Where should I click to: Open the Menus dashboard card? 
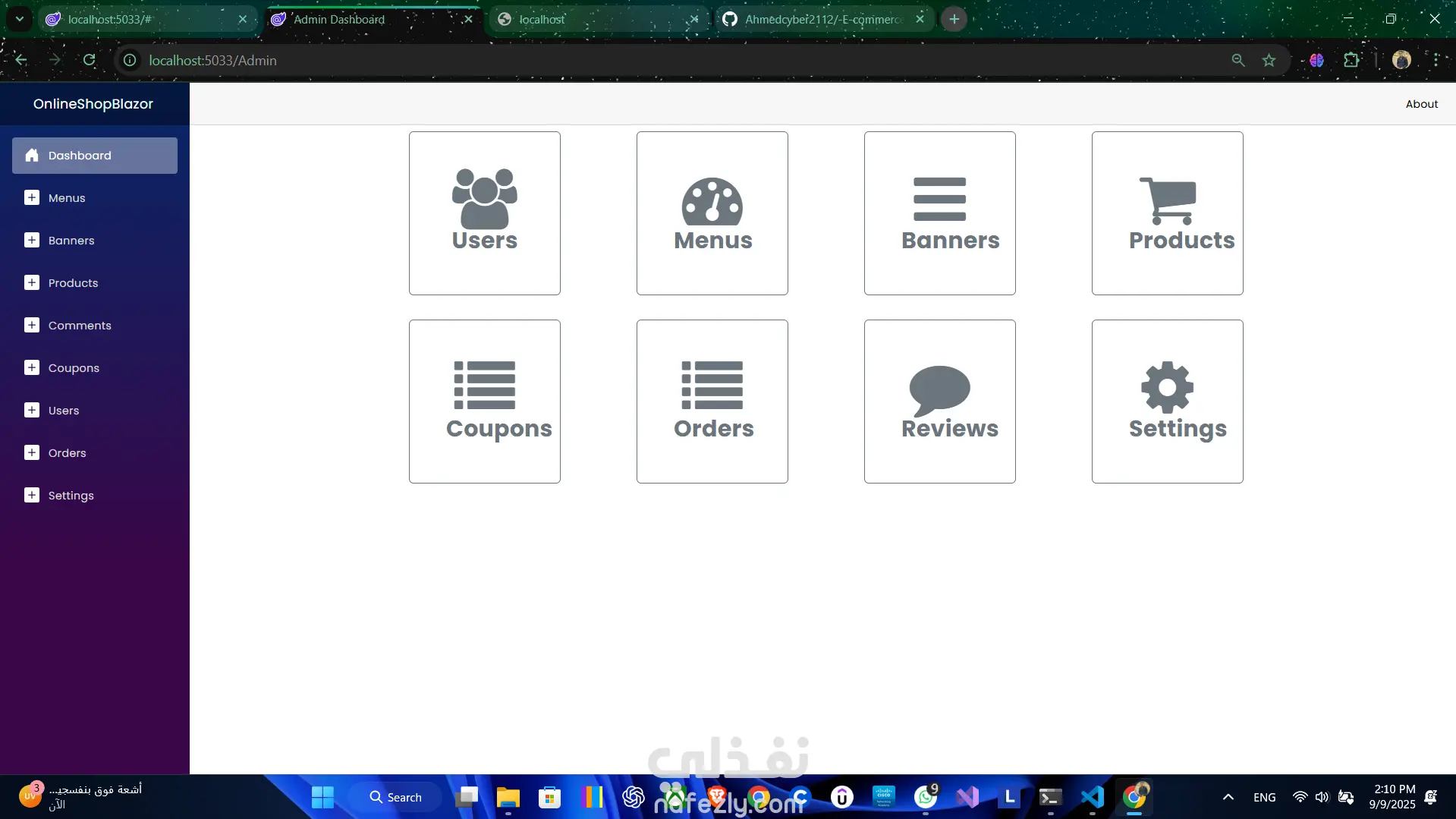pyautogui.click(x=712, y=213)
